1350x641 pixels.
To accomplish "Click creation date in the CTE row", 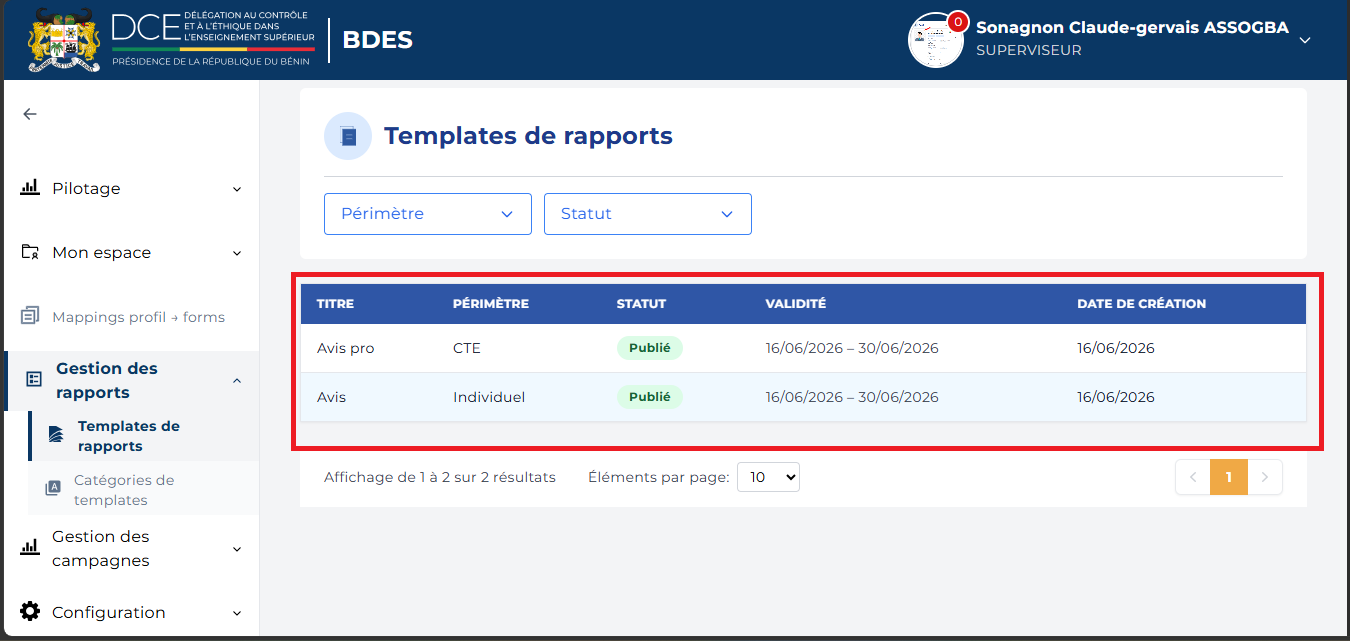I will [x=1116, y=348].
